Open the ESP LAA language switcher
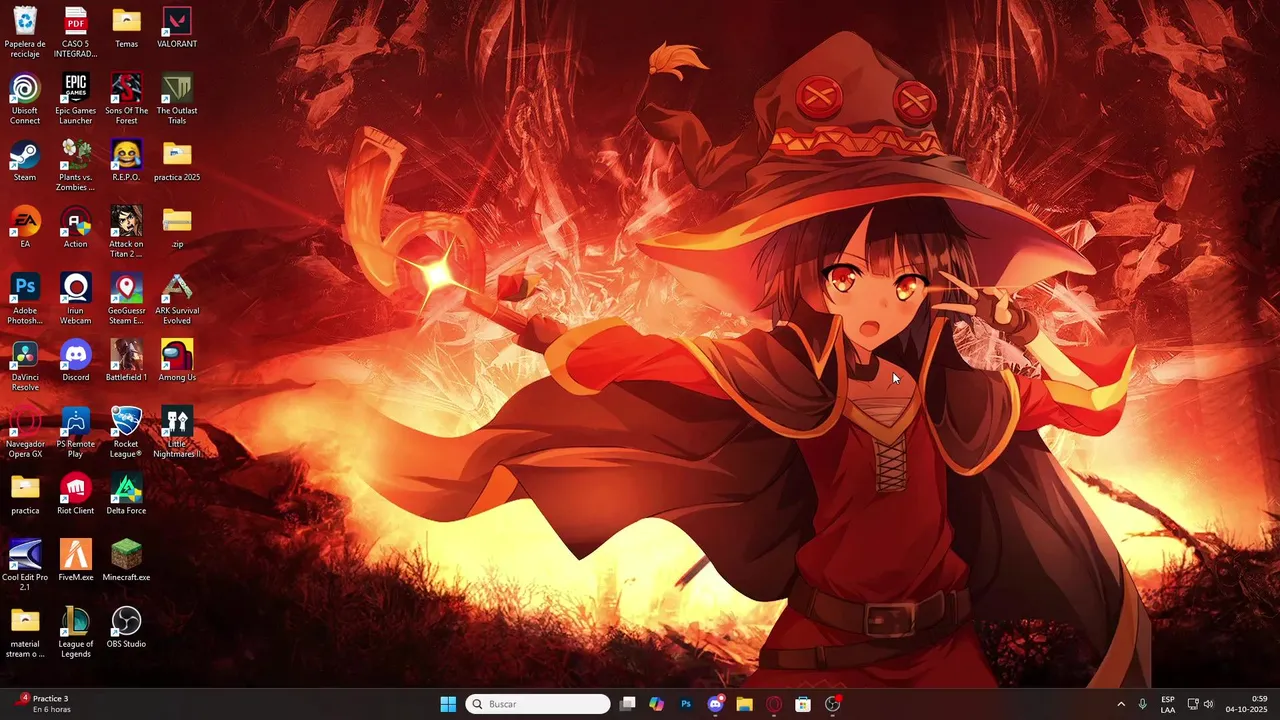 coord(1168,704)
